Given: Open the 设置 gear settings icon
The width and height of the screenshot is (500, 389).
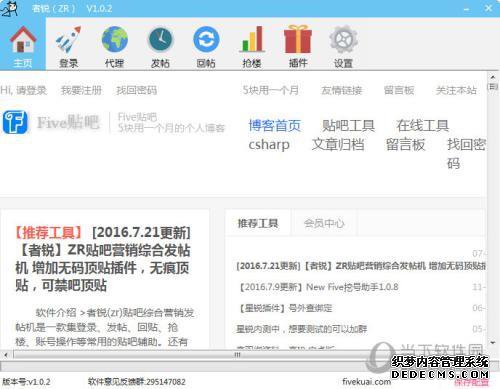Looking at the screenshot, I should (343, 46).
